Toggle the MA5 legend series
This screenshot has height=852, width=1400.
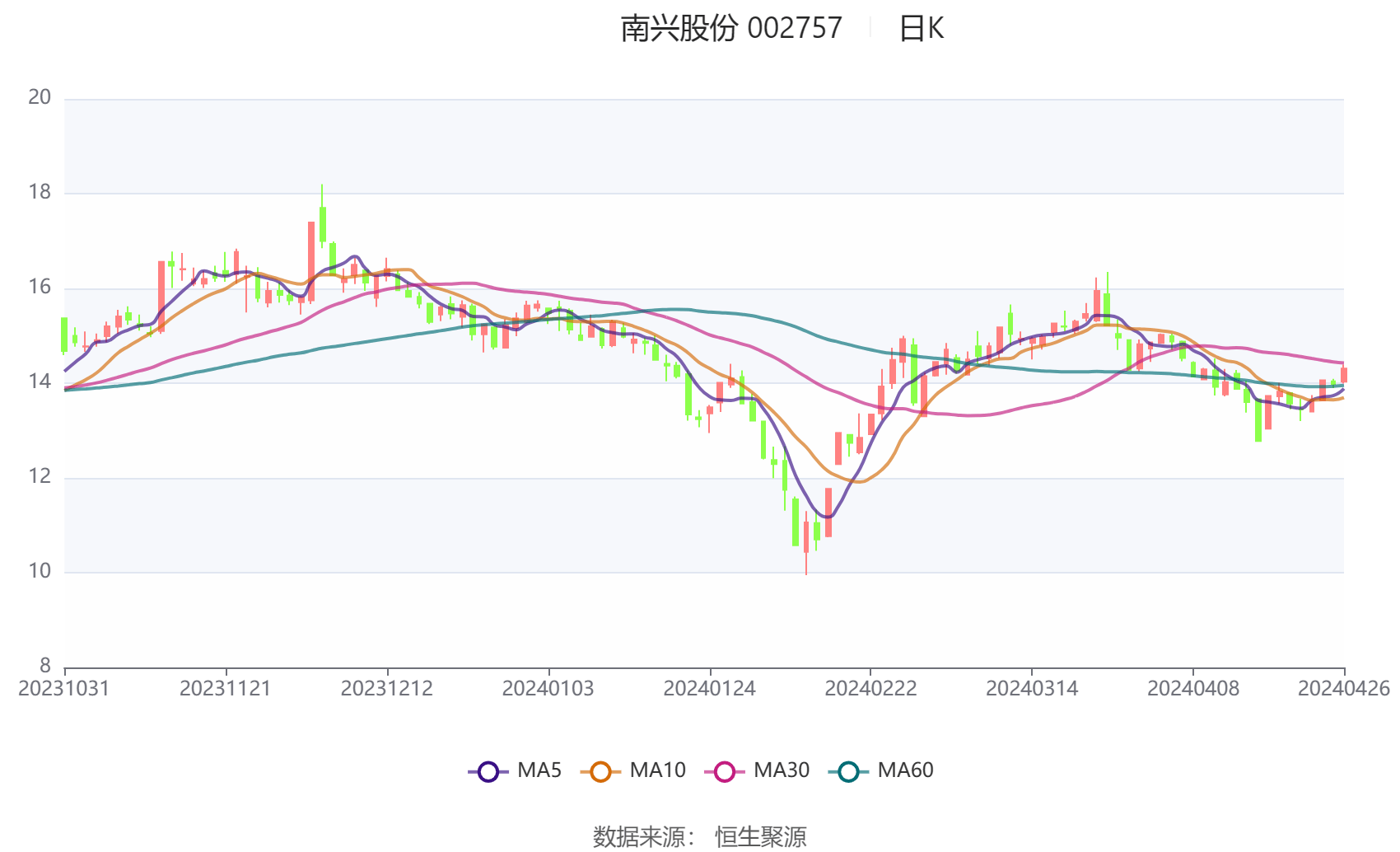coord(515,771)
